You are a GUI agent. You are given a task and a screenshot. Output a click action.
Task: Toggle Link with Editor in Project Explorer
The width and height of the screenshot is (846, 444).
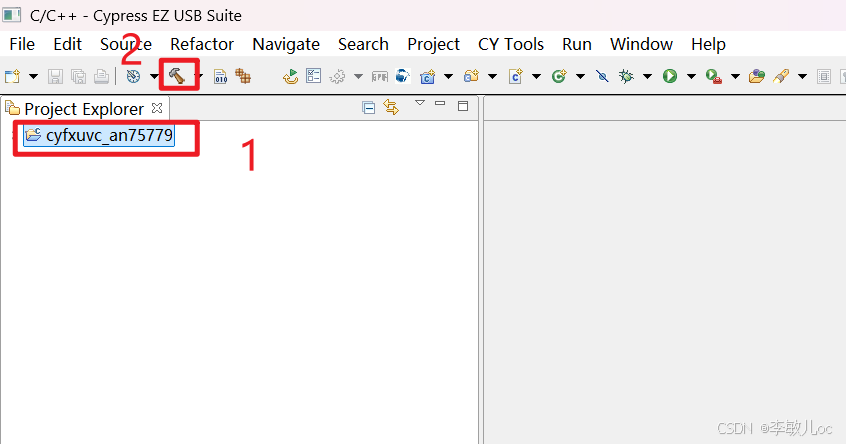pos(391,107)
